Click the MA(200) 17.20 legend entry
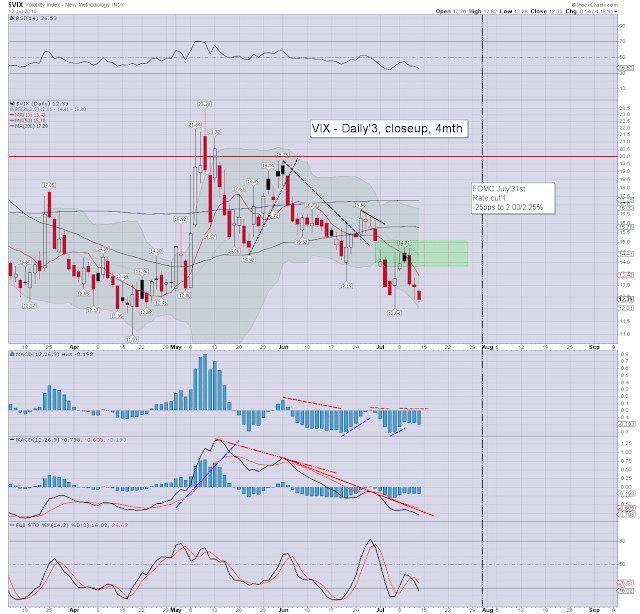The image size is (640, 614). click(x=29, y=126)
